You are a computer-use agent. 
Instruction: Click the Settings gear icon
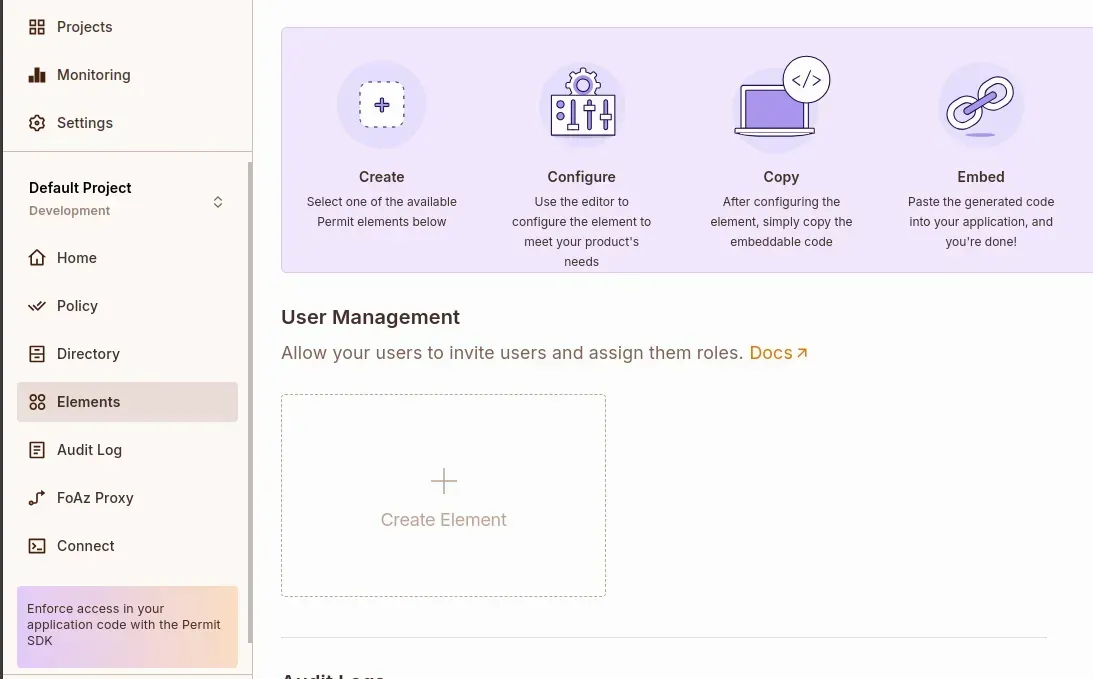click(37, 123)
